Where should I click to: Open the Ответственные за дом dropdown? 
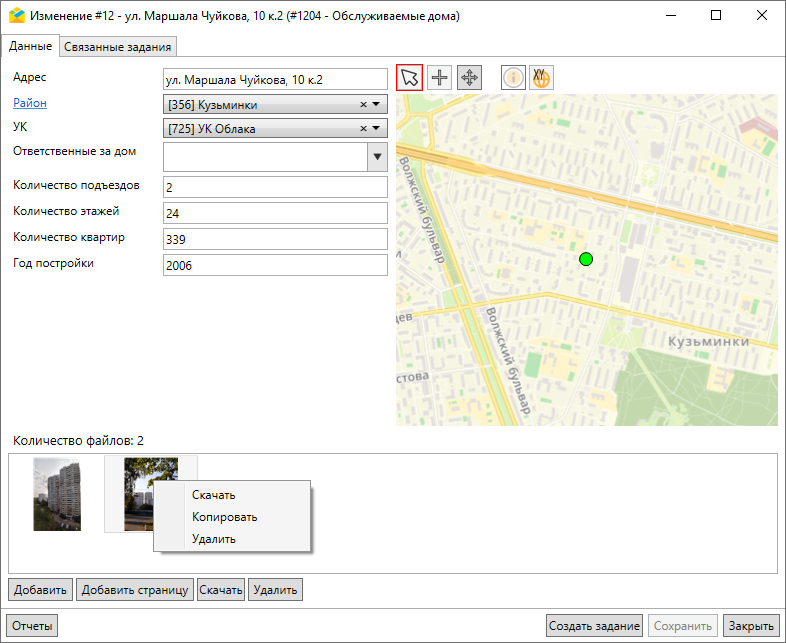pos(377,157)
